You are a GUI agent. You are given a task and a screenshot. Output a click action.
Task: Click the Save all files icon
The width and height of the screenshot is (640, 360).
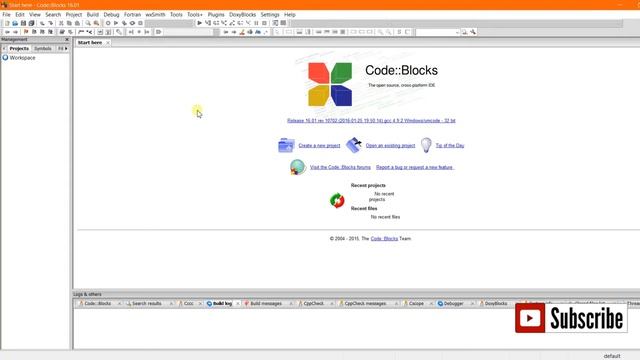tap(31, 23)
